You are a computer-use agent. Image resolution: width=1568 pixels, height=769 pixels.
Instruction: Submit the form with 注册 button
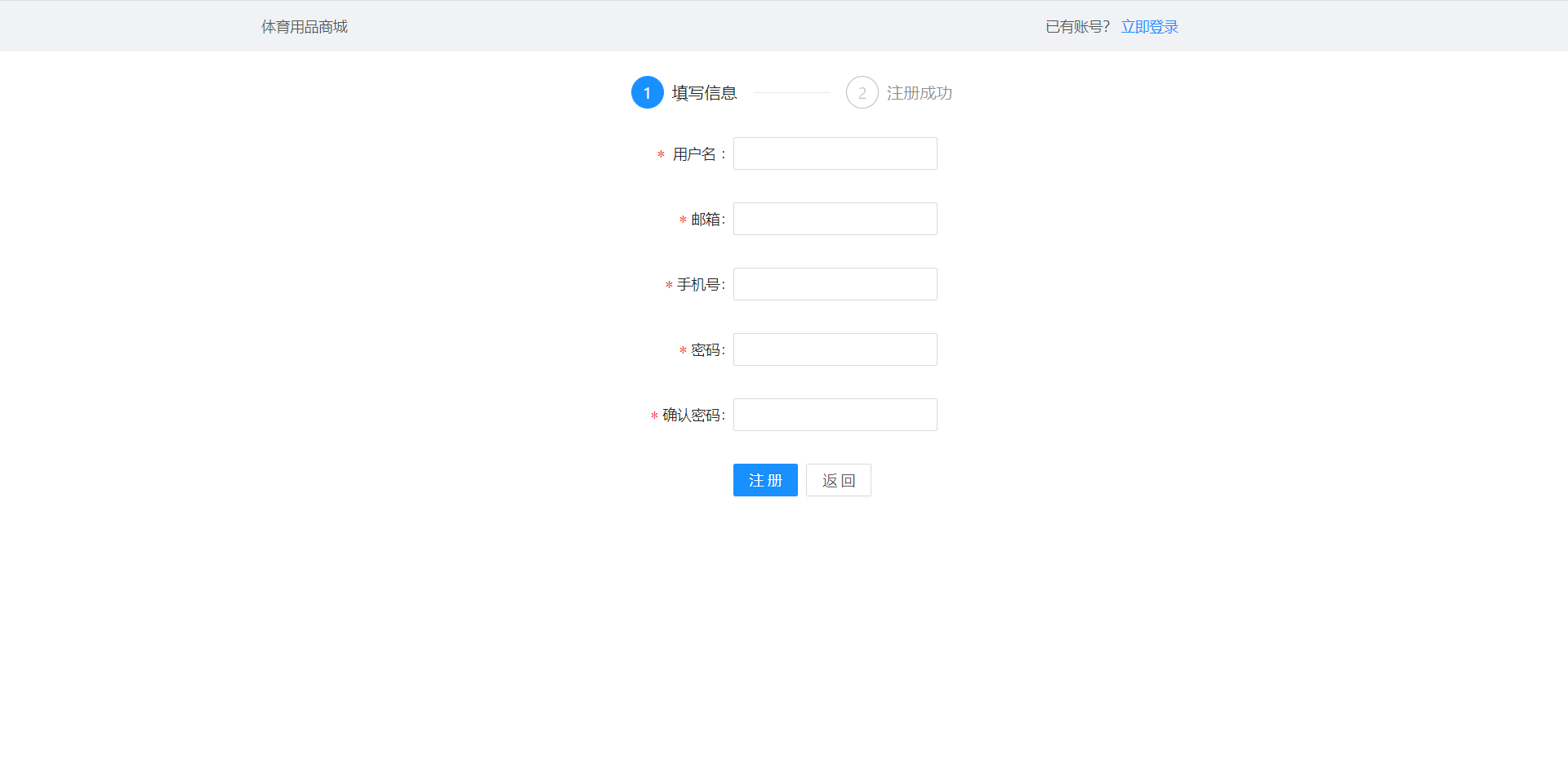point(765,480)
